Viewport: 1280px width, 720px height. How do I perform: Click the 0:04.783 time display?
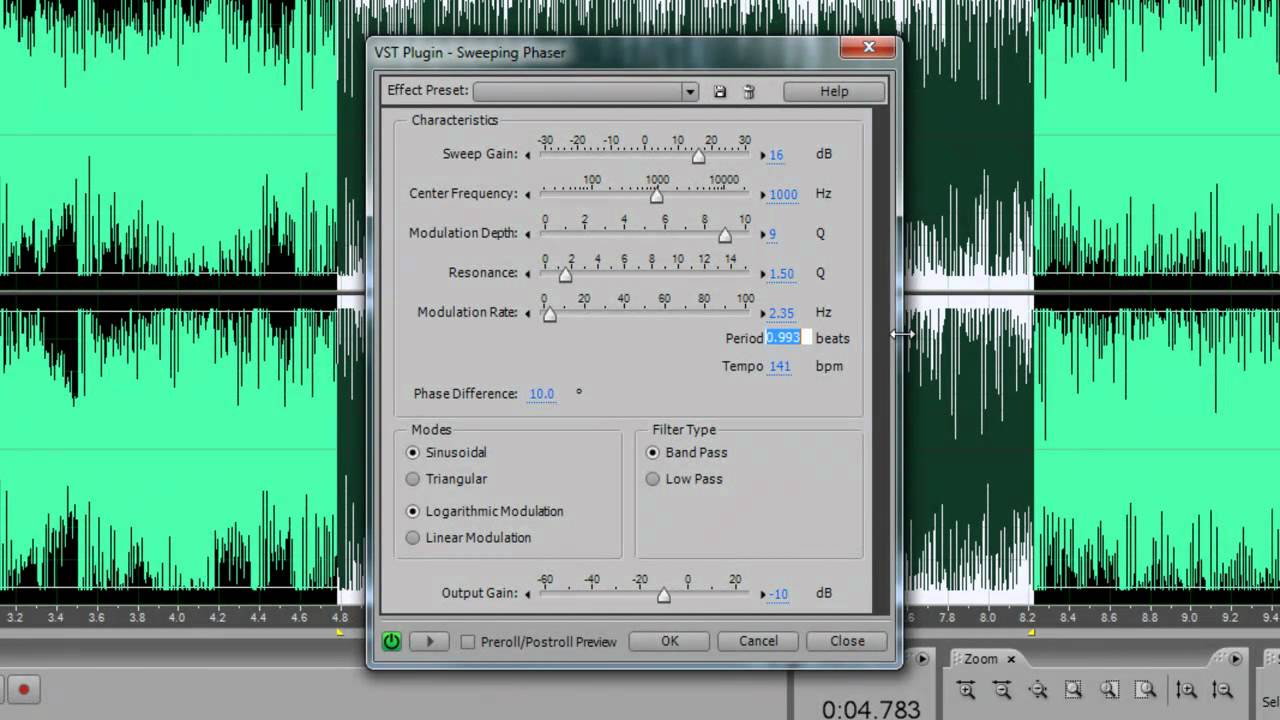click(870, 709)
